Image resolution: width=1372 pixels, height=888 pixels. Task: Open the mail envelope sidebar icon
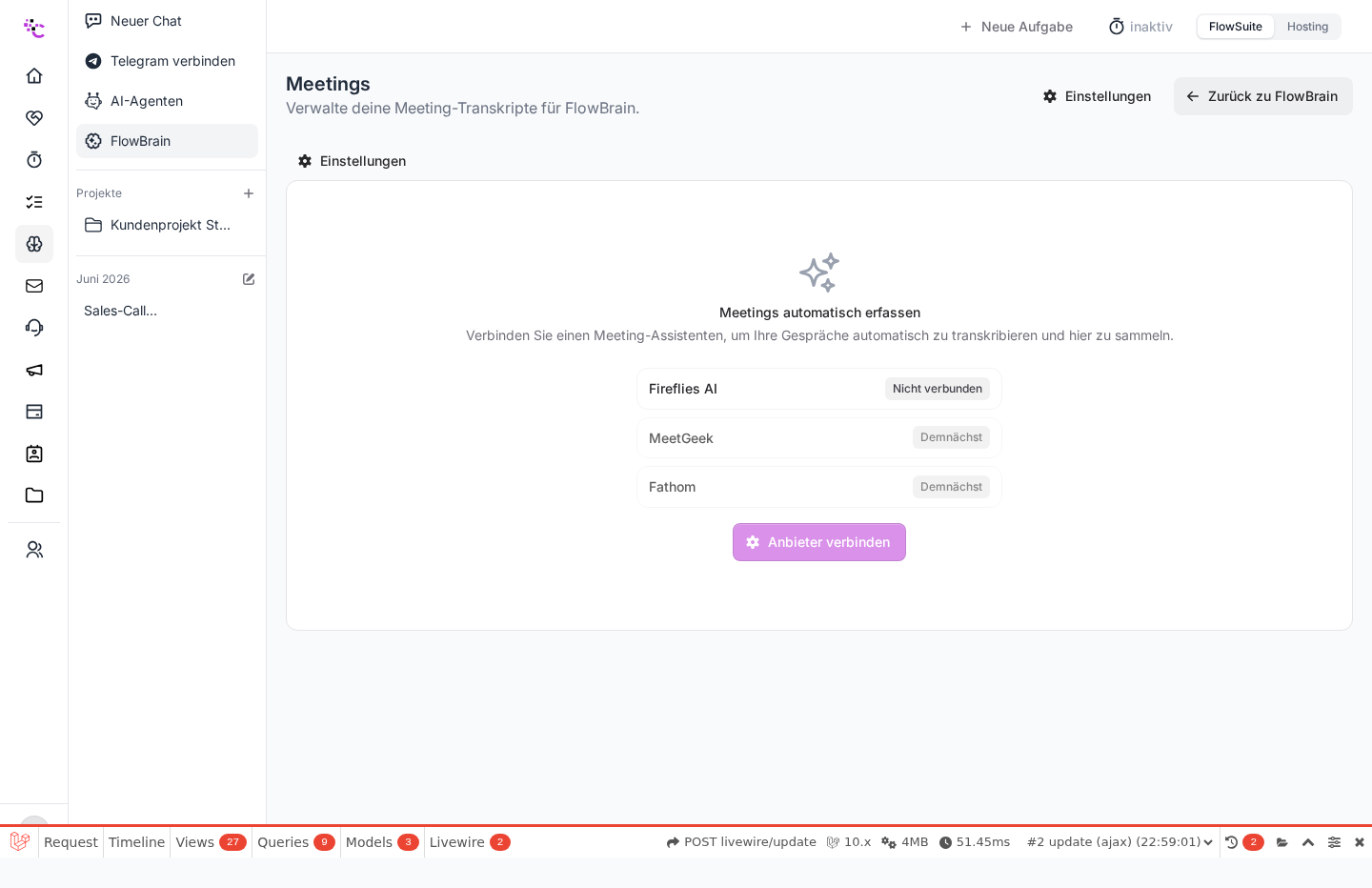pos(34,285)
